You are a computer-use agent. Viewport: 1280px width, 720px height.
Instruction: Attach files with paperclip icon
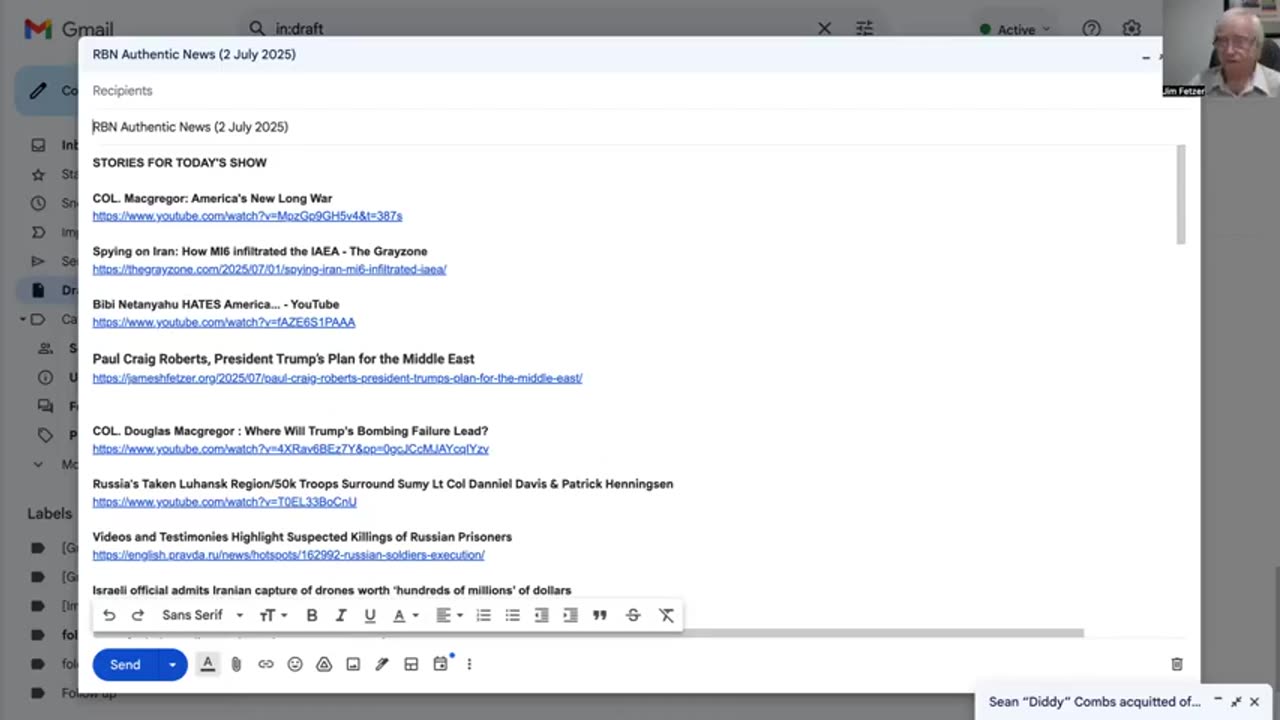tap(236, 664)
